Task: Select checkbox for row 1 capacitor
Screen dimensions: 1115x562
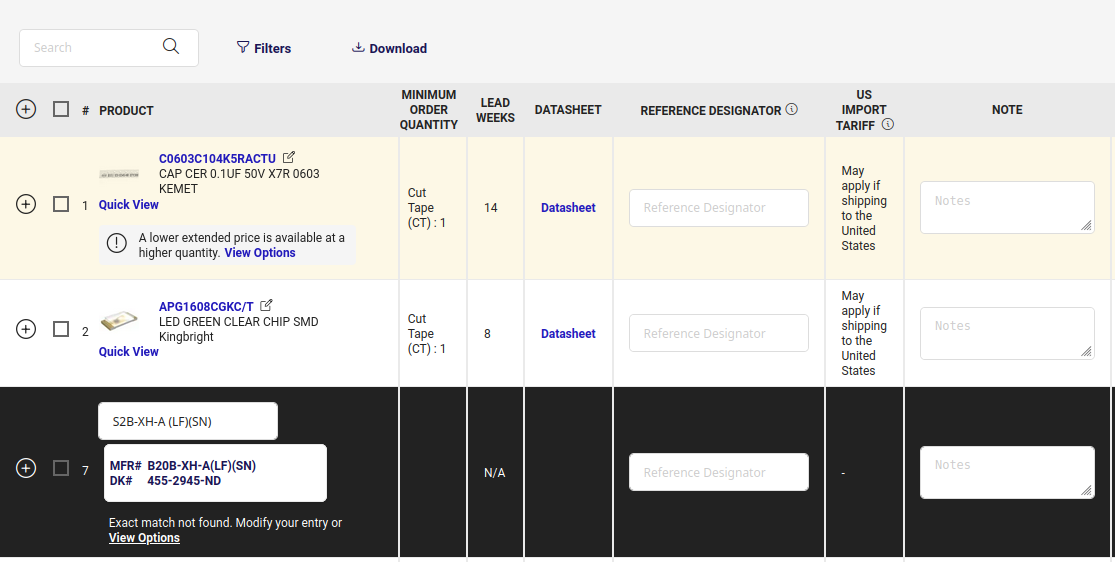Action: 61,204
